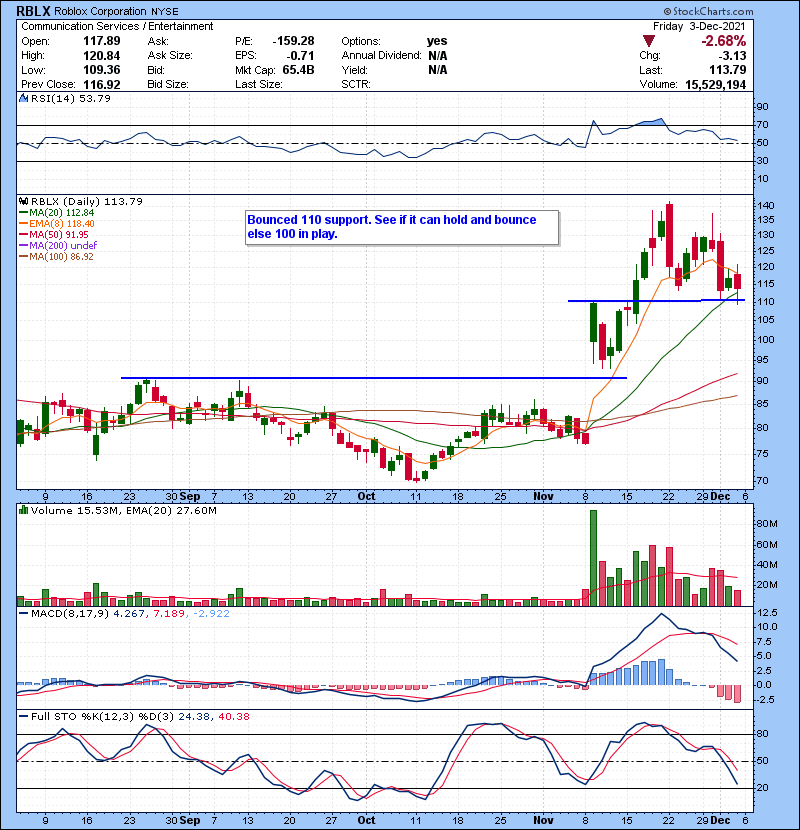Image resolution: width=800 pixels, height=830 pixels.
Task: Click the tallest green volume bar in November
Action: tap(593, 558)
